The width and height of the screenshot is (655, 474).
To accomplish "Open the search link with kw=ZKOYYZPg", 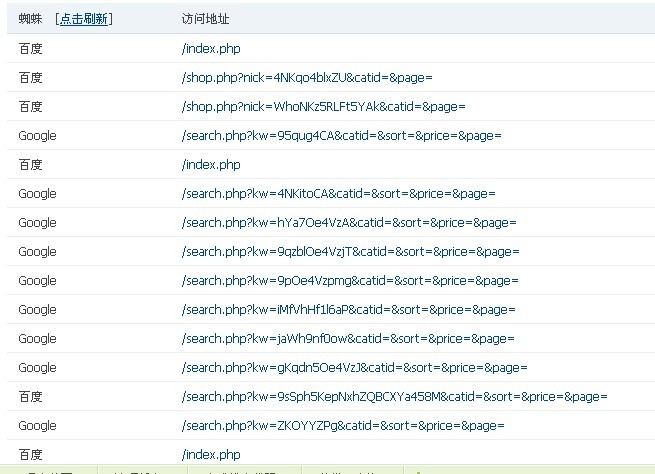I will click(343, 425).
